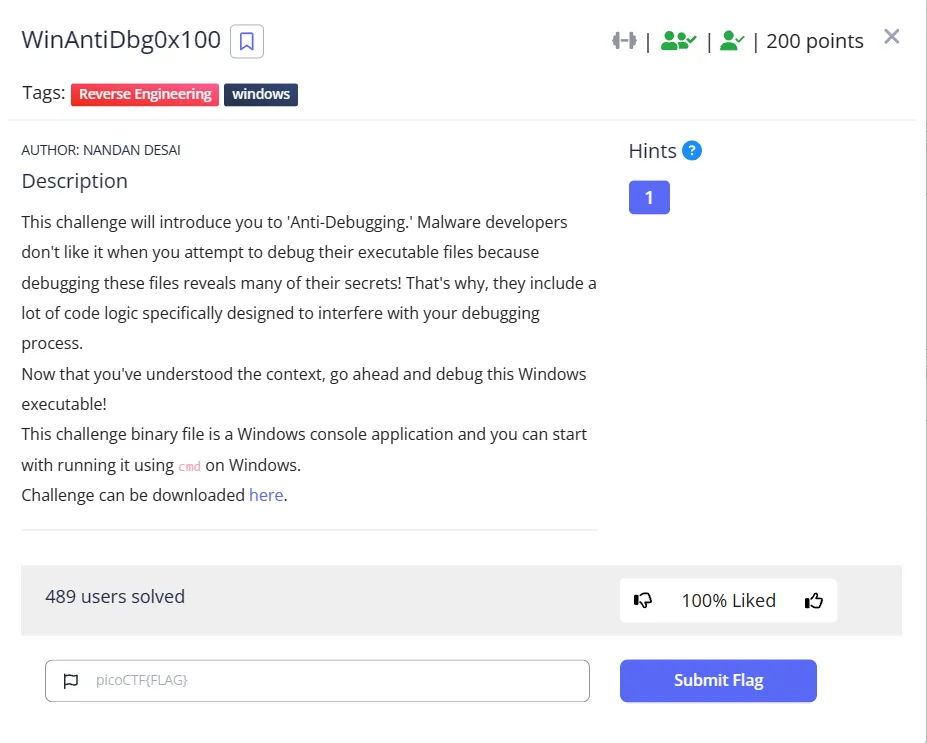This screenshot has width=927, height=743.
Task: Select the windows tag
Action: tap(261, 94)
